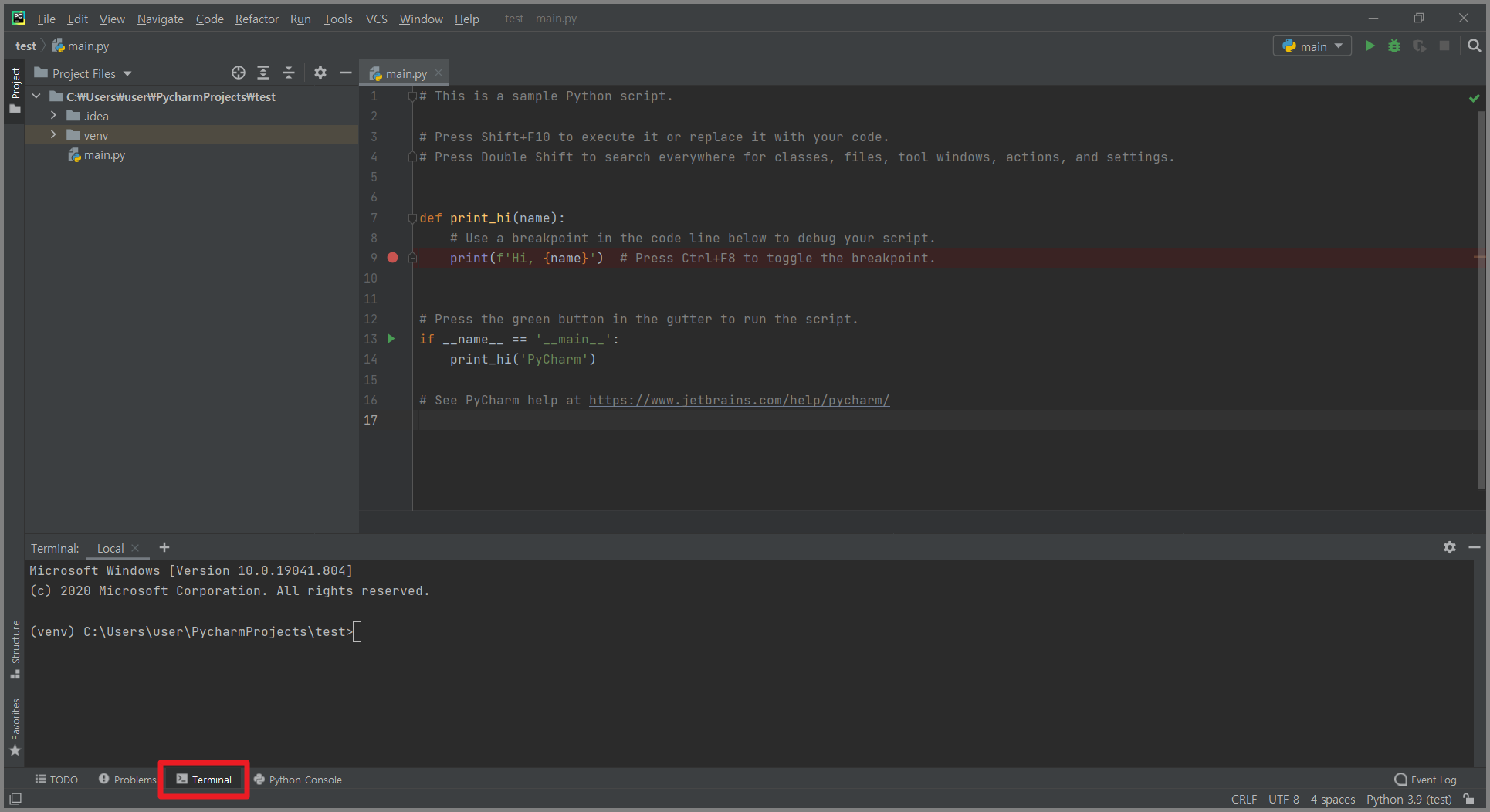Expand the .idea folder
This screenshot has width=1490, height=812.
point(53,116)
